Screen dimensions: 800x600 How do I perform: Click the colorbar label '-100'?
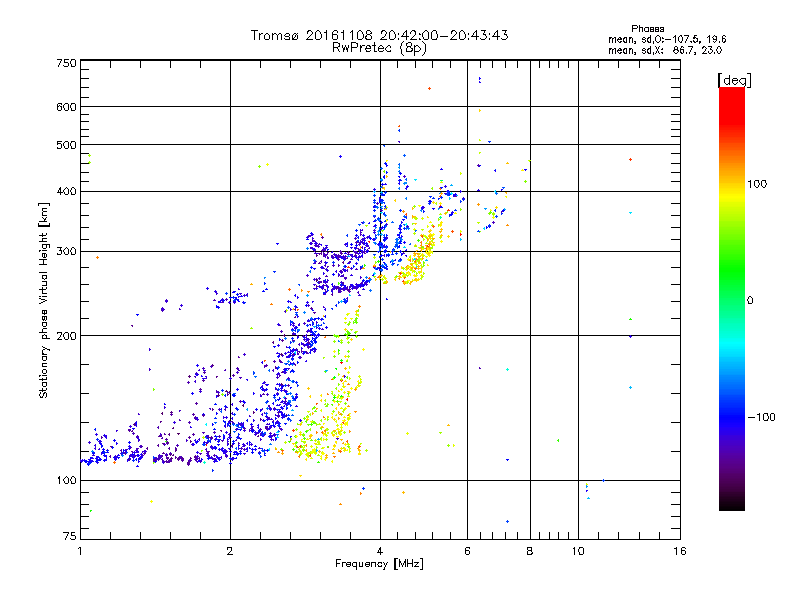click(762, 417)
